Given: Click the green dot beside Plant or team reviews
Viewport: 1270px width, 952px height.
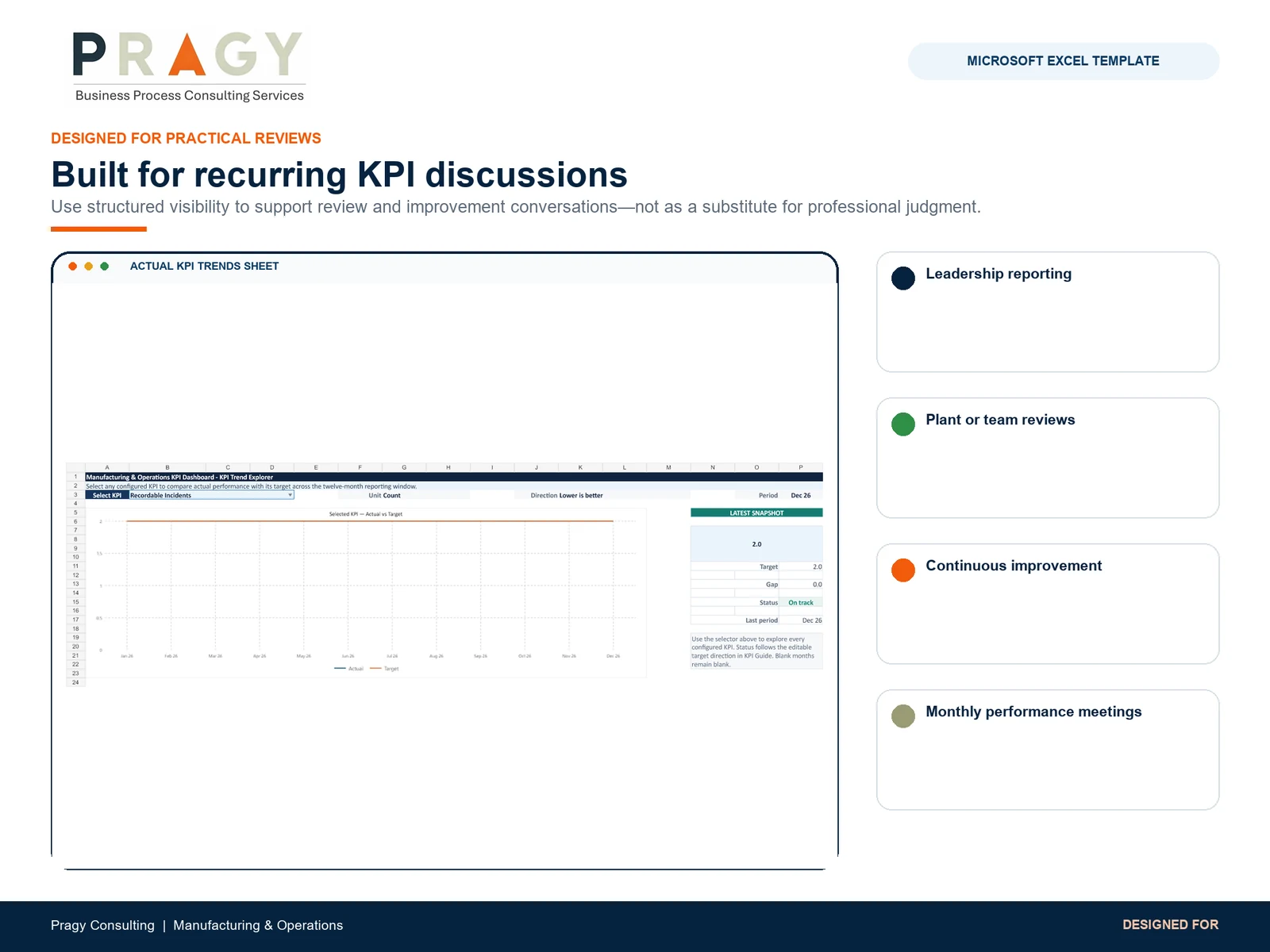Looking at the screenshot, I should (903, 424).
